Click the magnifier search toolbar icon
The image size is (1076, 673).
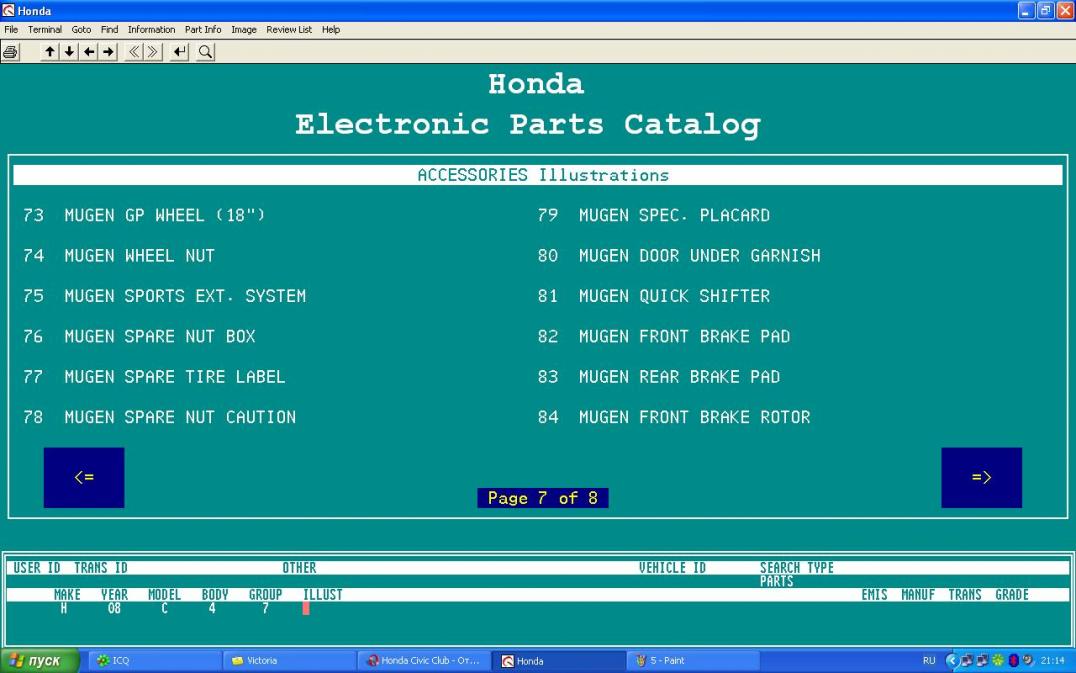pyautogui.click(x=205, y=52)
